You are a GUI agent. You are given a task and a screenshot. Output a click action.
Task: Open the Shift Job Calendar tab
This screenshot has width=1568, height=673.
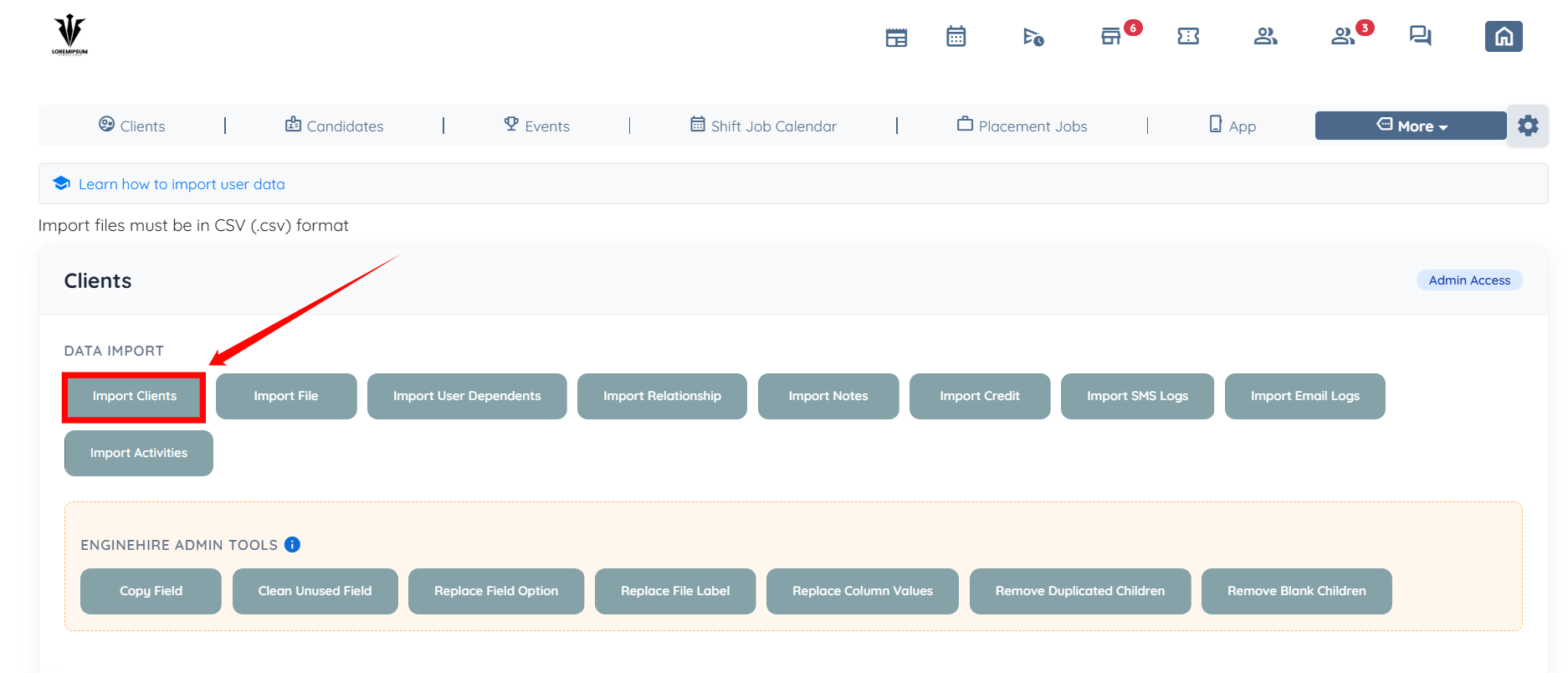(x=763, y=126)
